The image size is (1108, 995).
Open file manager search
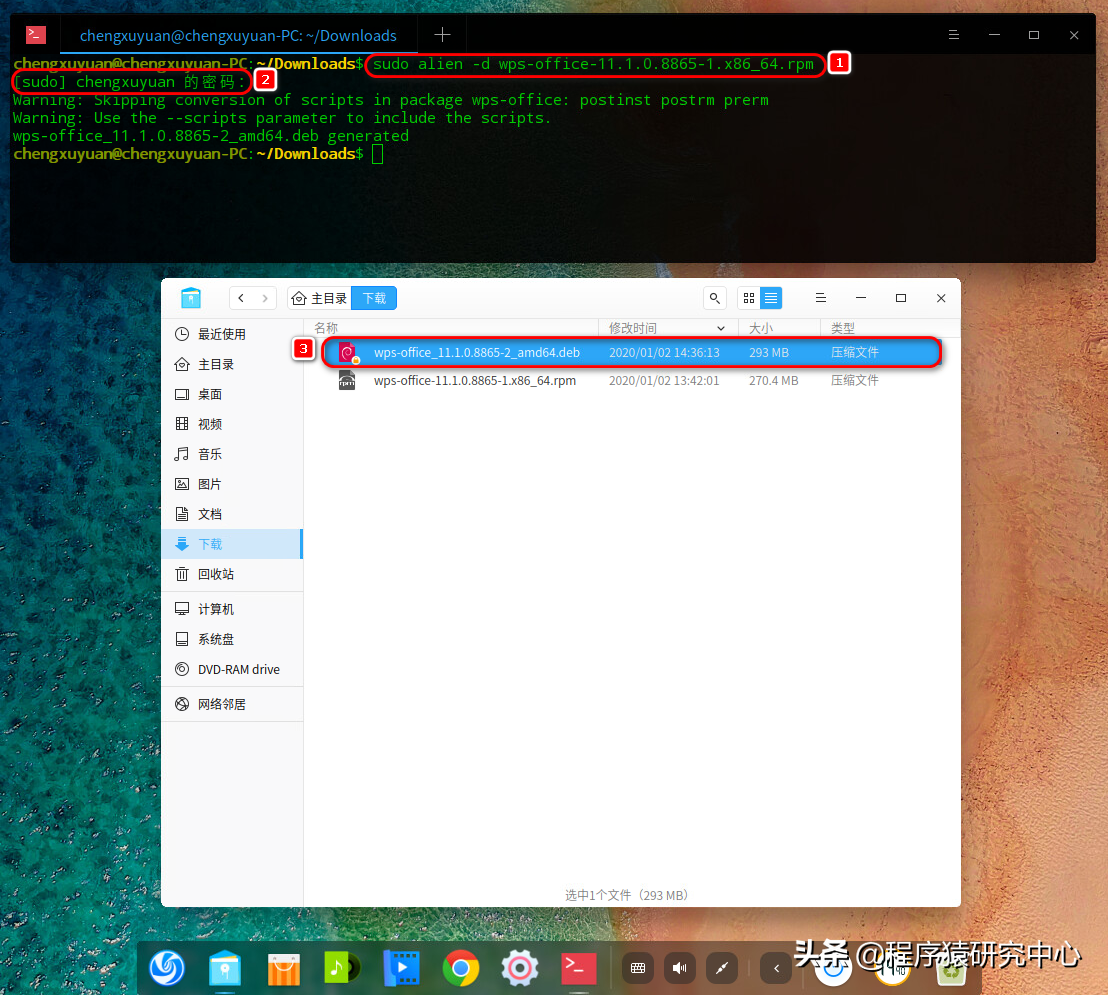tap(714, 298)
